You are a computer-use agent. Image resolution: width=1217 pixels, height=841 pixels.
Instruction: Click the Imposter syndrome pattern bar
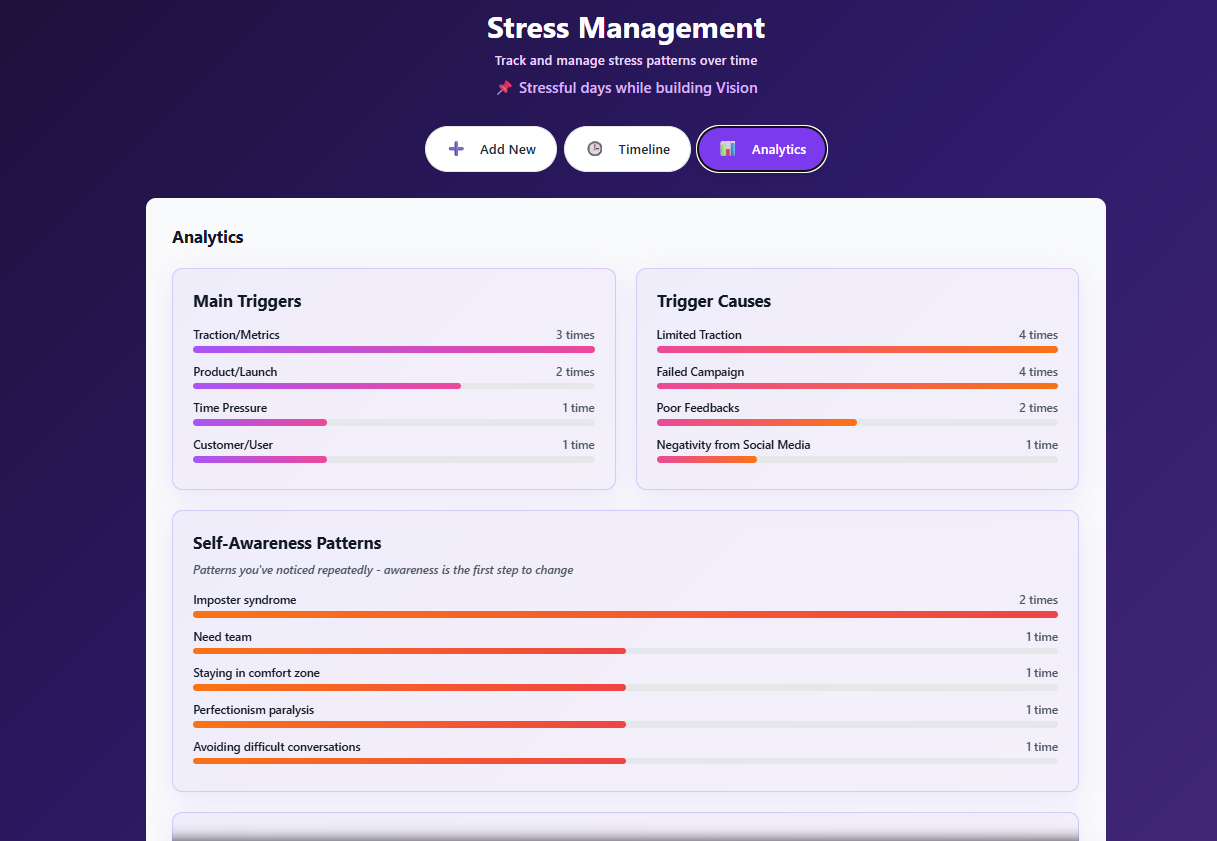click(x=625, y=615)
